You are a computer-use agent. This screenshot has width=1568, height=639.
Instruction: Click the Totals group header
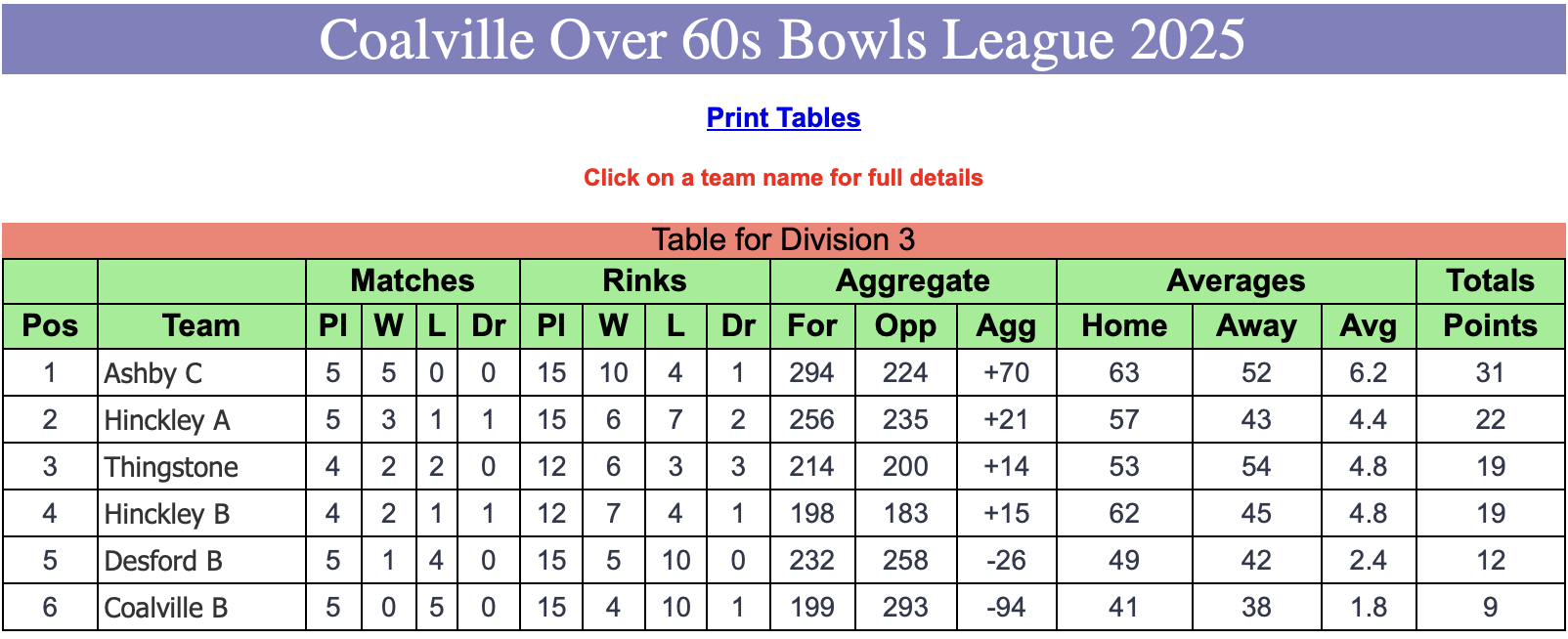(x=1490, y=281)
